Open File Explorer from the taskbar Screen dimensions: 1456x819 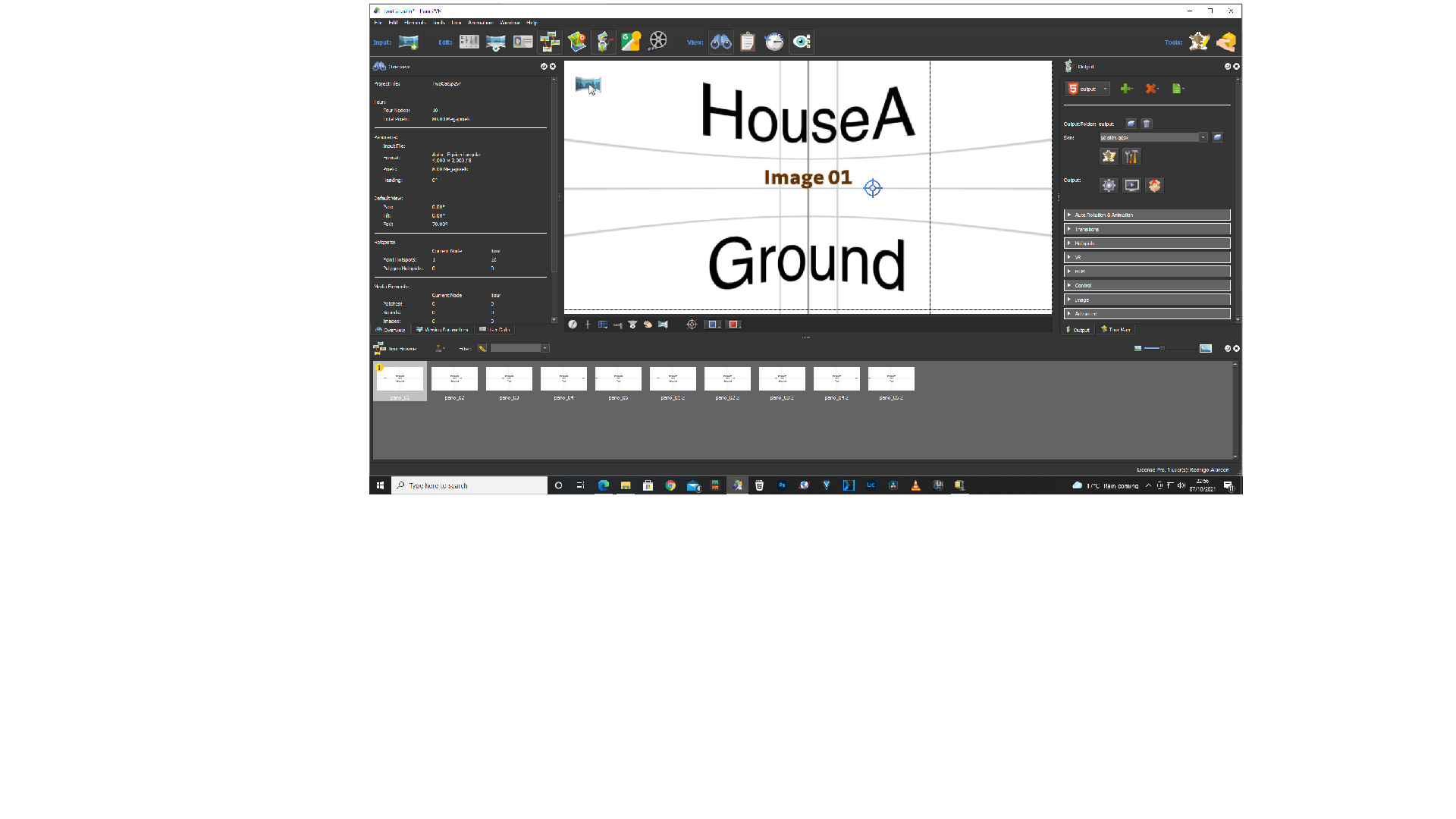tap(626, 485)
